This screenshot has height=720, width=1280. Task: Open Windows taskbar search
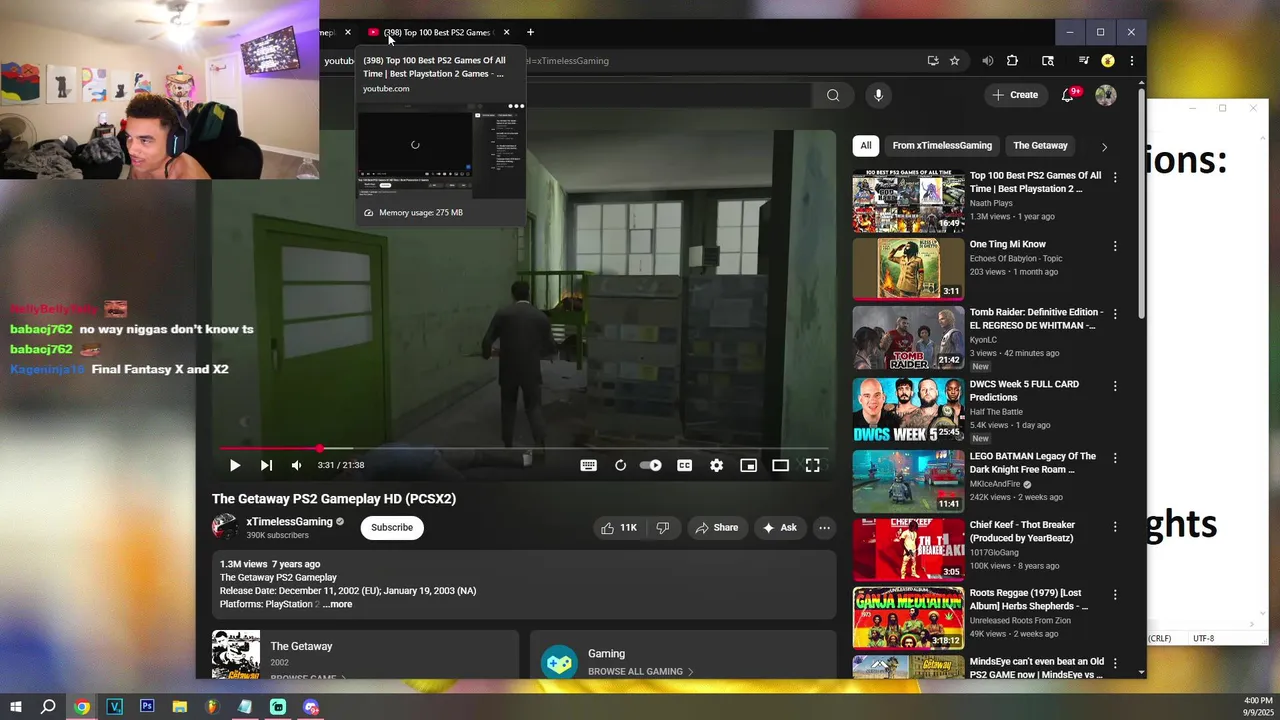coord(48,707)
